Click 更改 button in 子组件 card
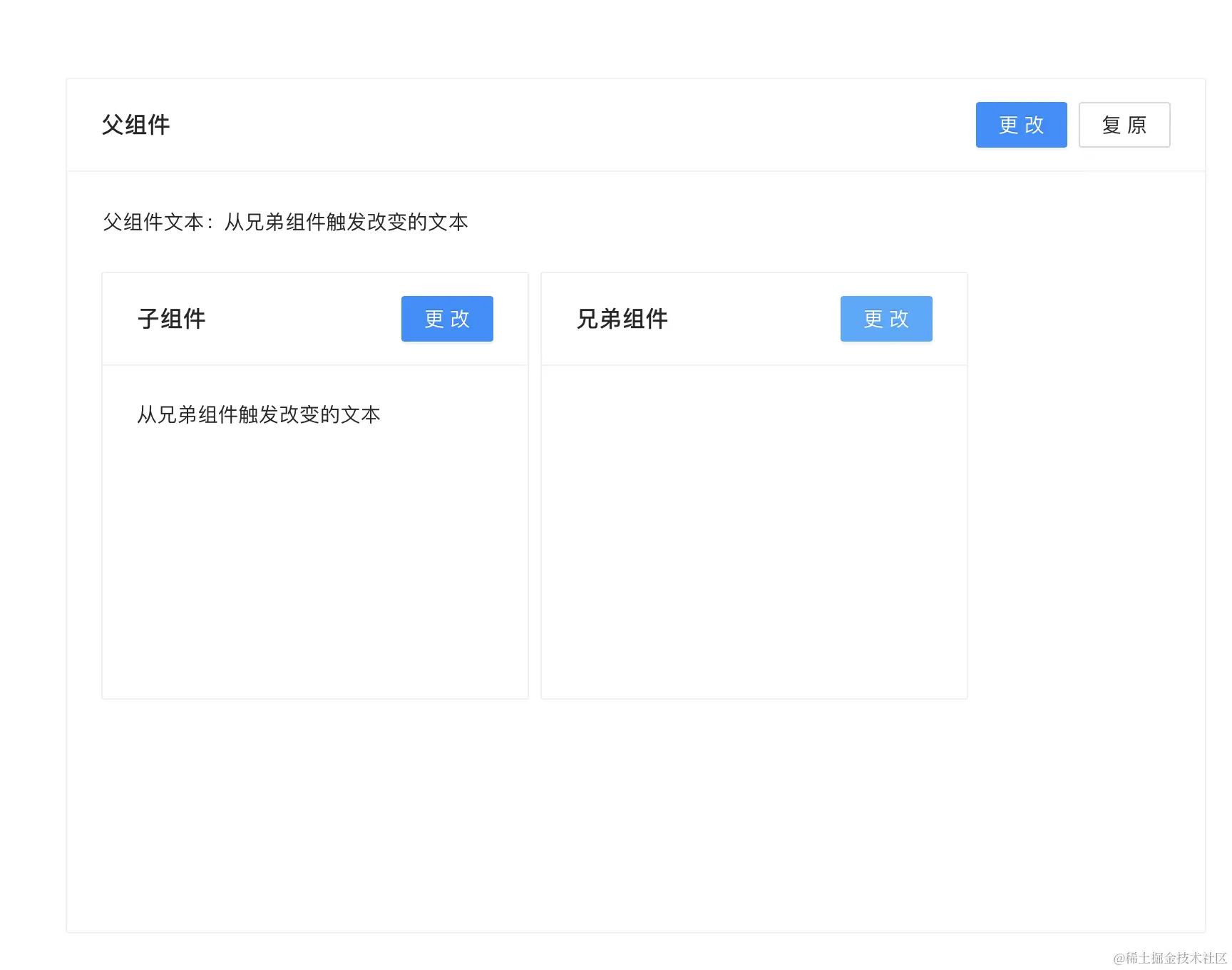This screenshot has width=1232, height=970. [x=447, y=319]
